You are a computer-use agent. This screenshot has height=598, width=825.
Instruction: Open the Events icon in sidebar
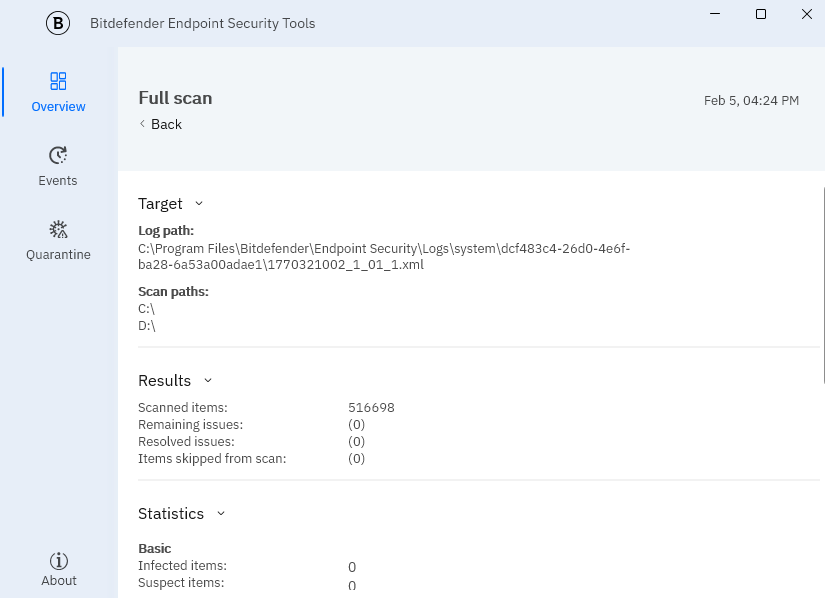(x=58, y=155)
